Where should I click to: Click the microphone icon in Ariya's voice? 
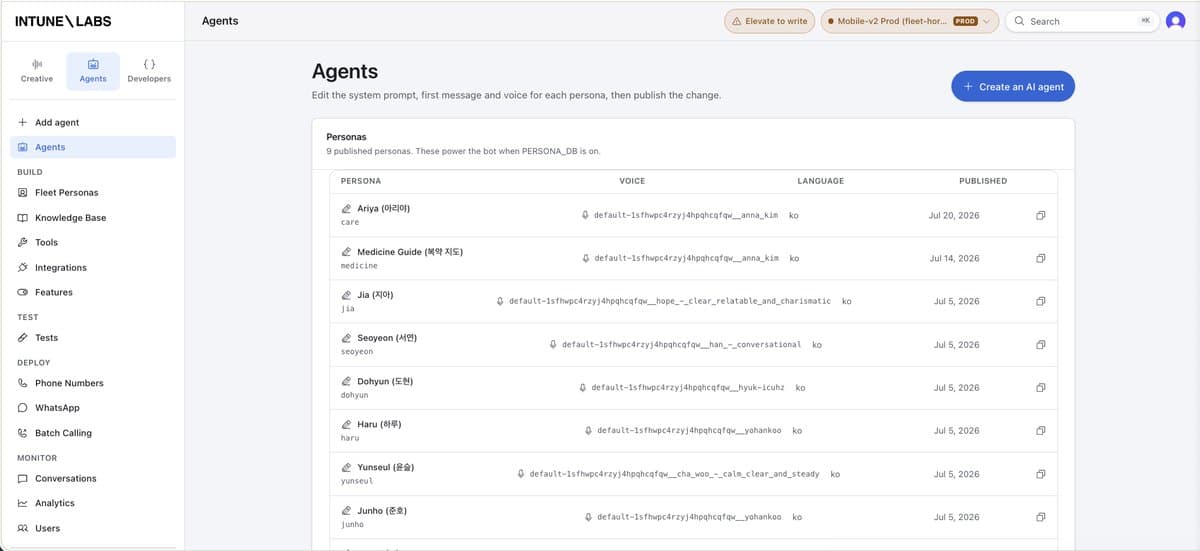tap(585, 215)
